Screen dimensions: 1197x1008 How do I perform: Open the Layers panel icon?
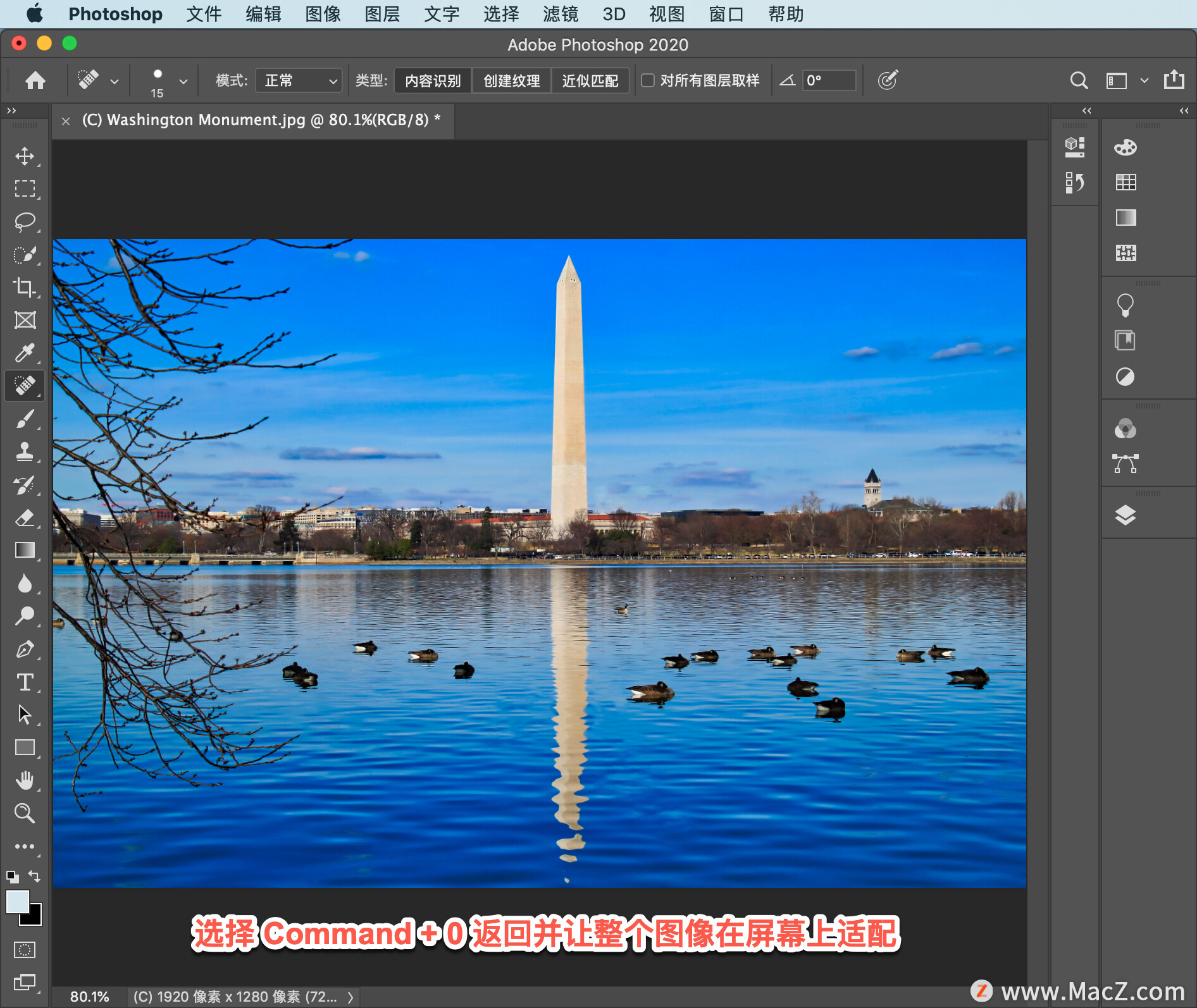click(1126, 515)
